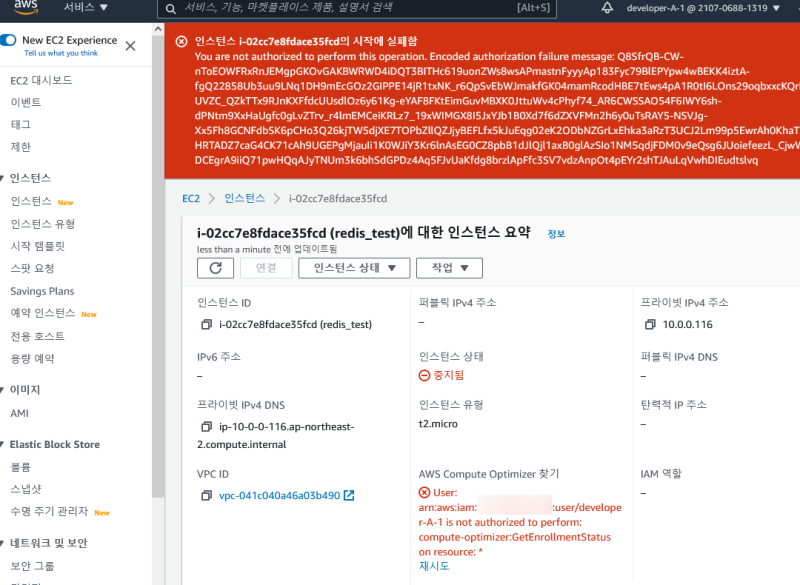Click the 중지됨 stopped status
This screenshot has width=800, height=585.
442,375
